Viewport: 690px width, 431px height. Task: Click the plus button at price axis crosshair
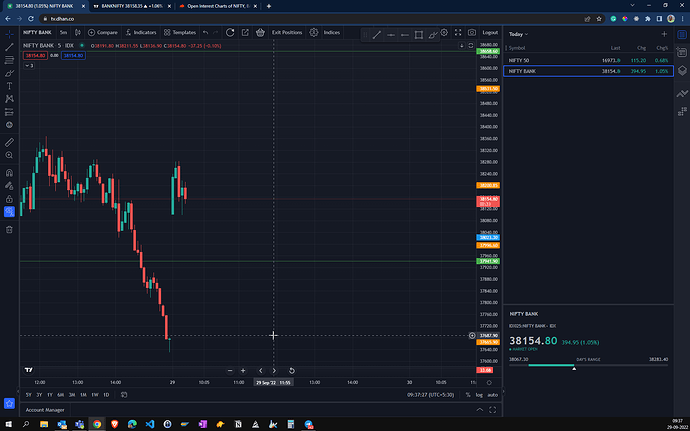tap(472, 335)
